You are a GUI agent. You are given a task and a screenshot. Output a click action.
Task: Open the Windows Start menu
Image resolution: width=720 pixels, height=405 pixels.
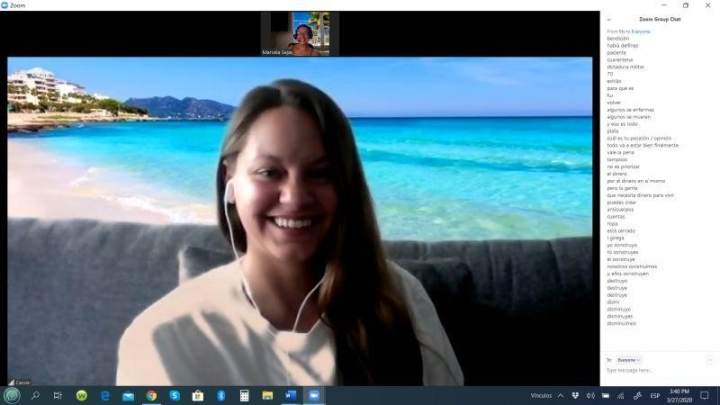coord(11,396)
